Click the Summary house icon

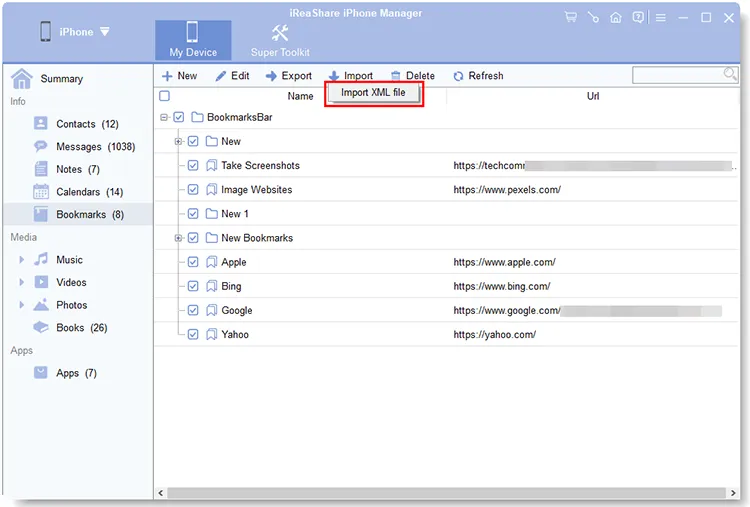tap(22, 78)
